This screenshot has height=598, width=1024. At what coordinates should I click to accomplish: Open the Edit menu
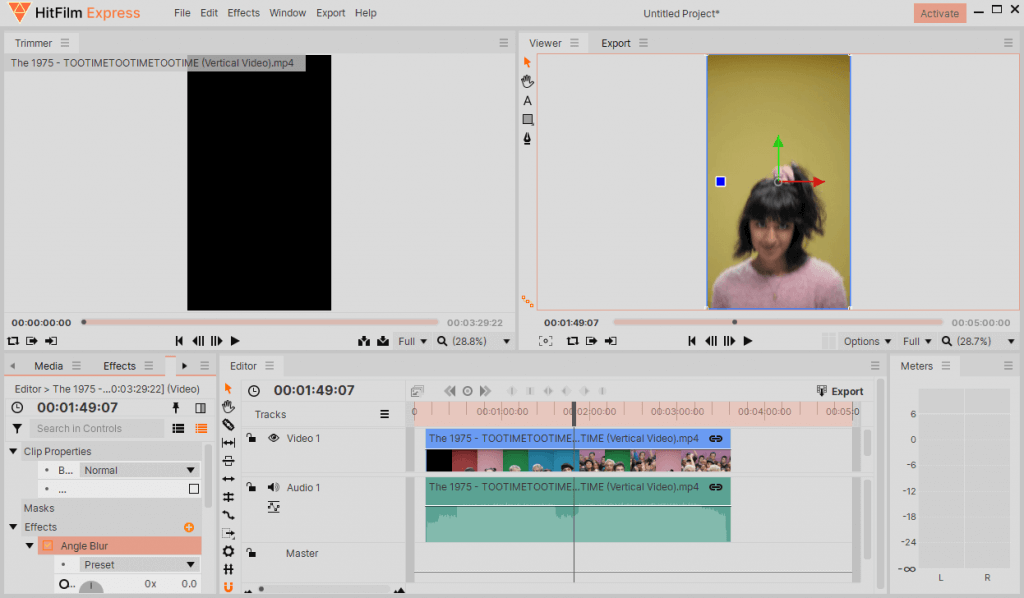(209, 13)
